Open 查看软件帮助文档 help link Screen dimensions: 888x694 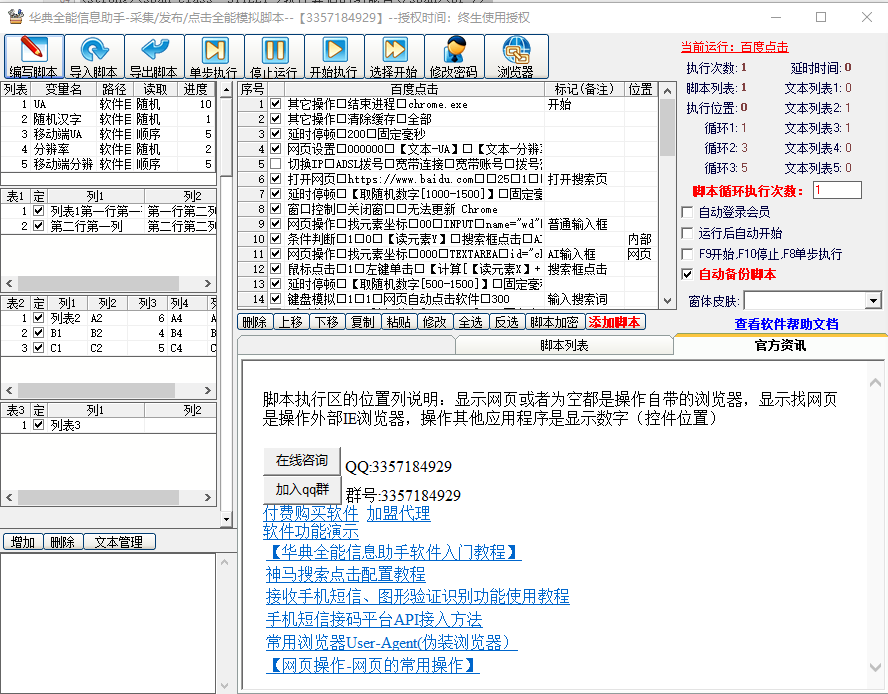point(786,324)
